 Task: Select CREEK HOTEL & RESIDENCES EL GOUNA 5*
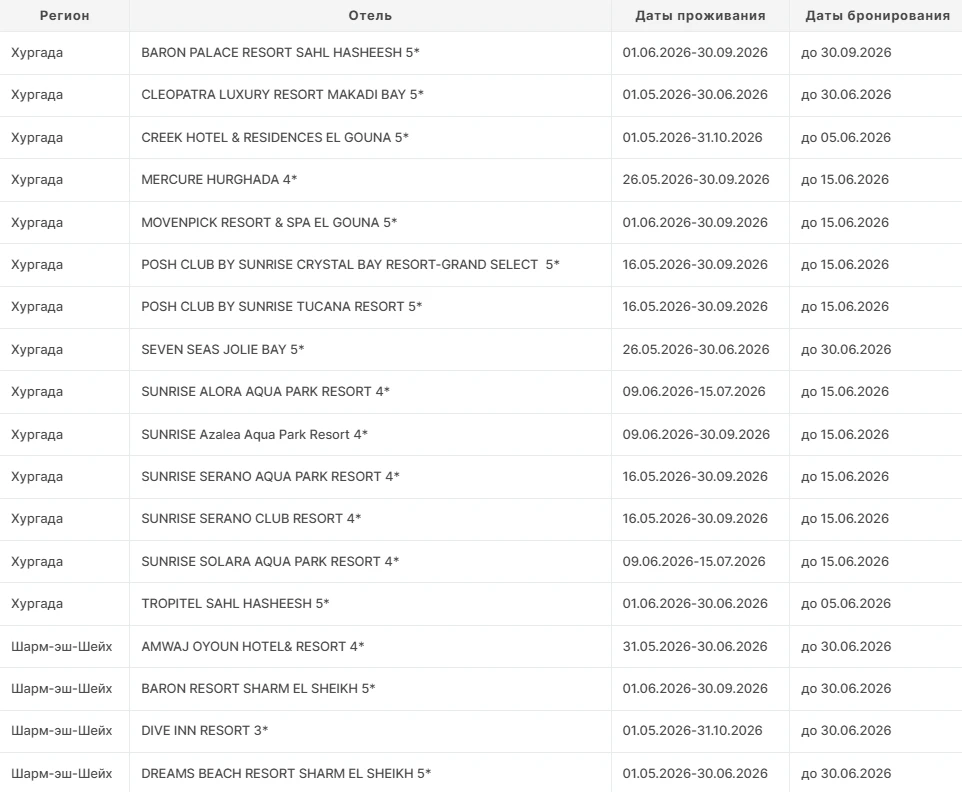tap(275, 137)
